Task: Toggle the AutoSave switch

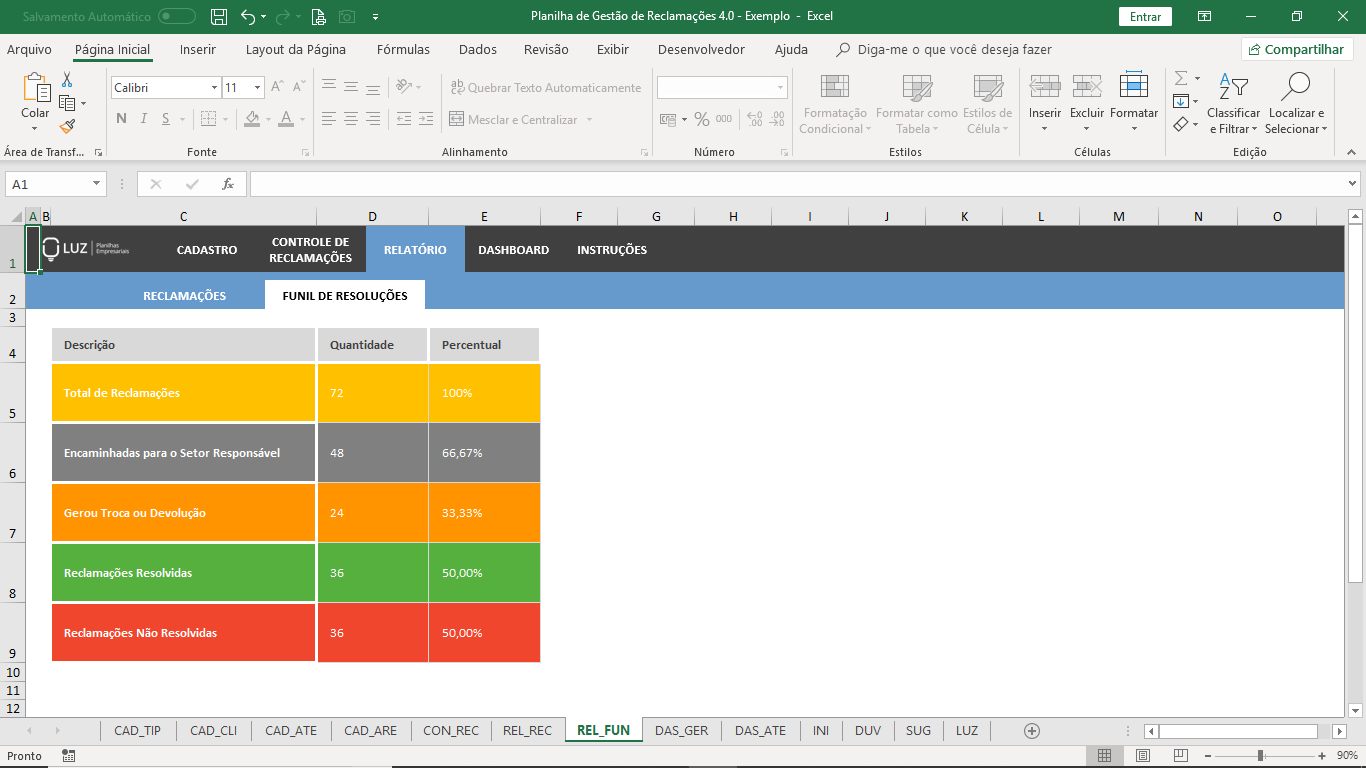Action: pyautogui.click(x=177, y=16)
